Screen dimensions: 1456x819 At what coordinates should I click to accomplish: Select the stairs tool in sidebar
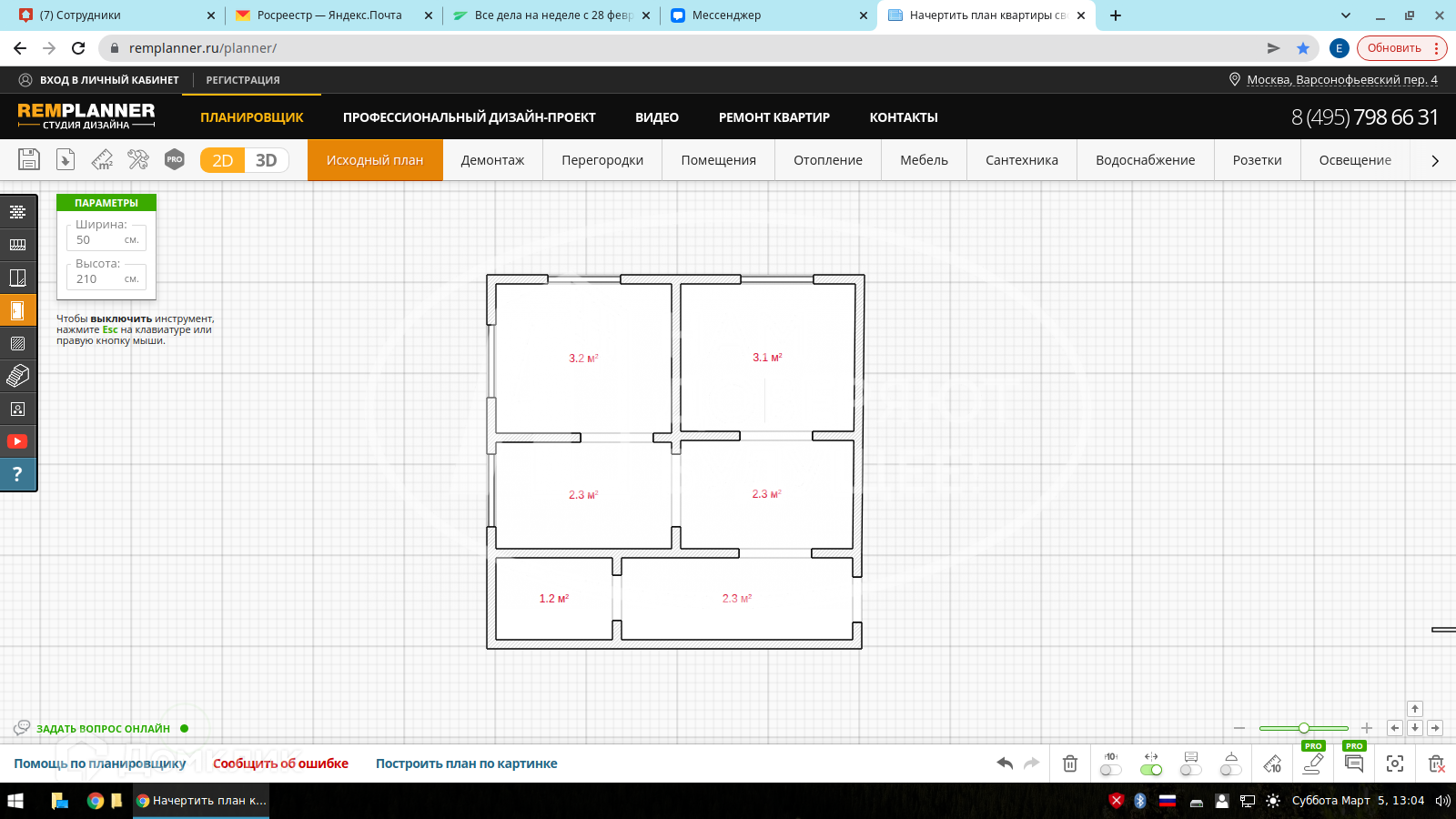click(x=17, y=376)
